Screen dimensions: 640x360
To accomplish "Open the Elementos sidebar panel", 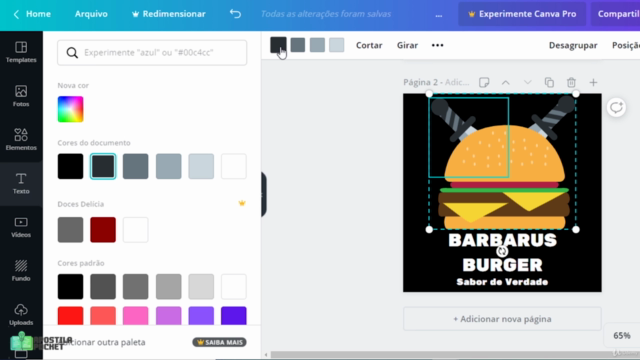I will (21, 140).
